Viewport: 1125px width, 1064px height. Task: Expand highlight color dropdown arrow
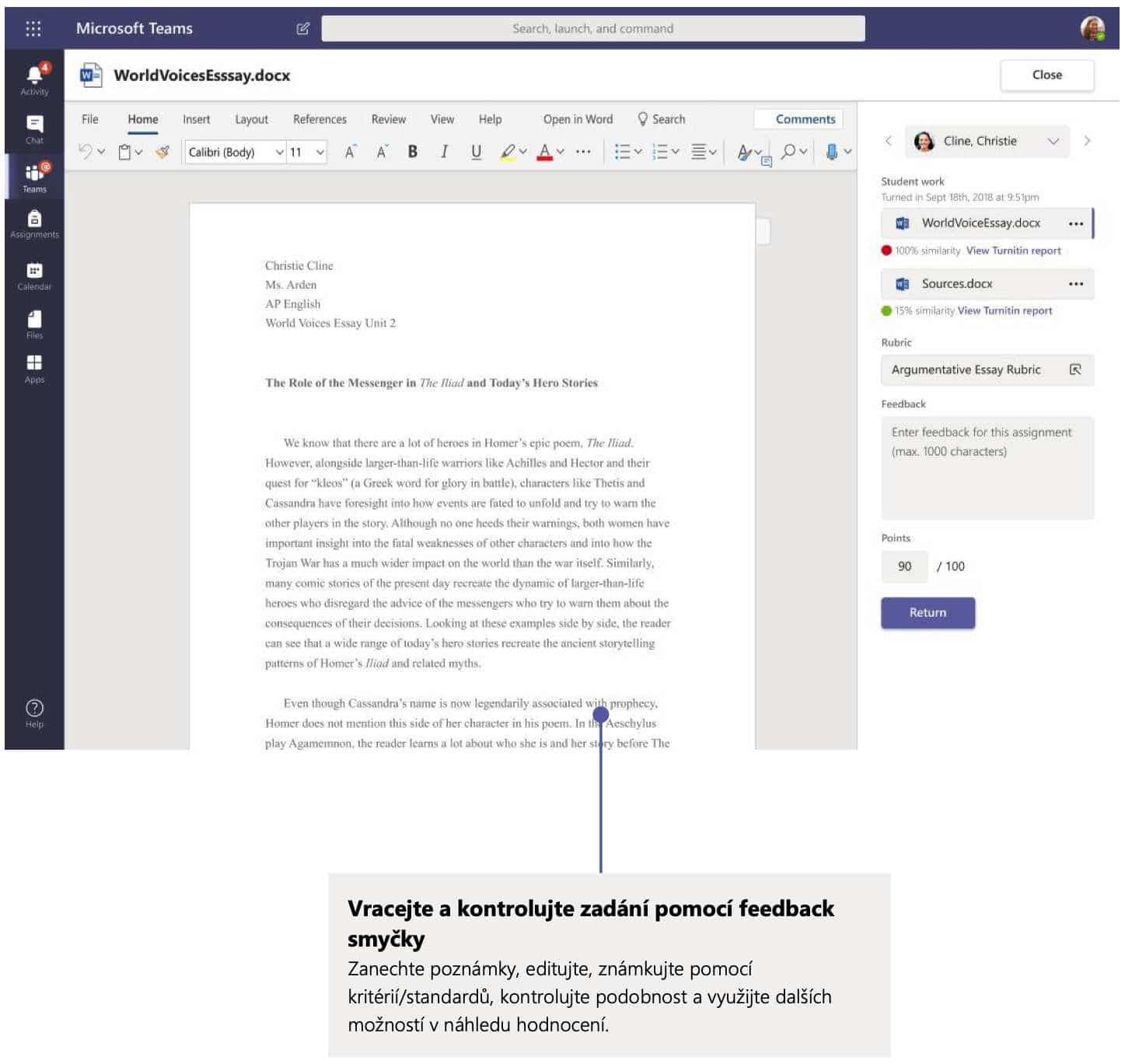tap(523, 152)
